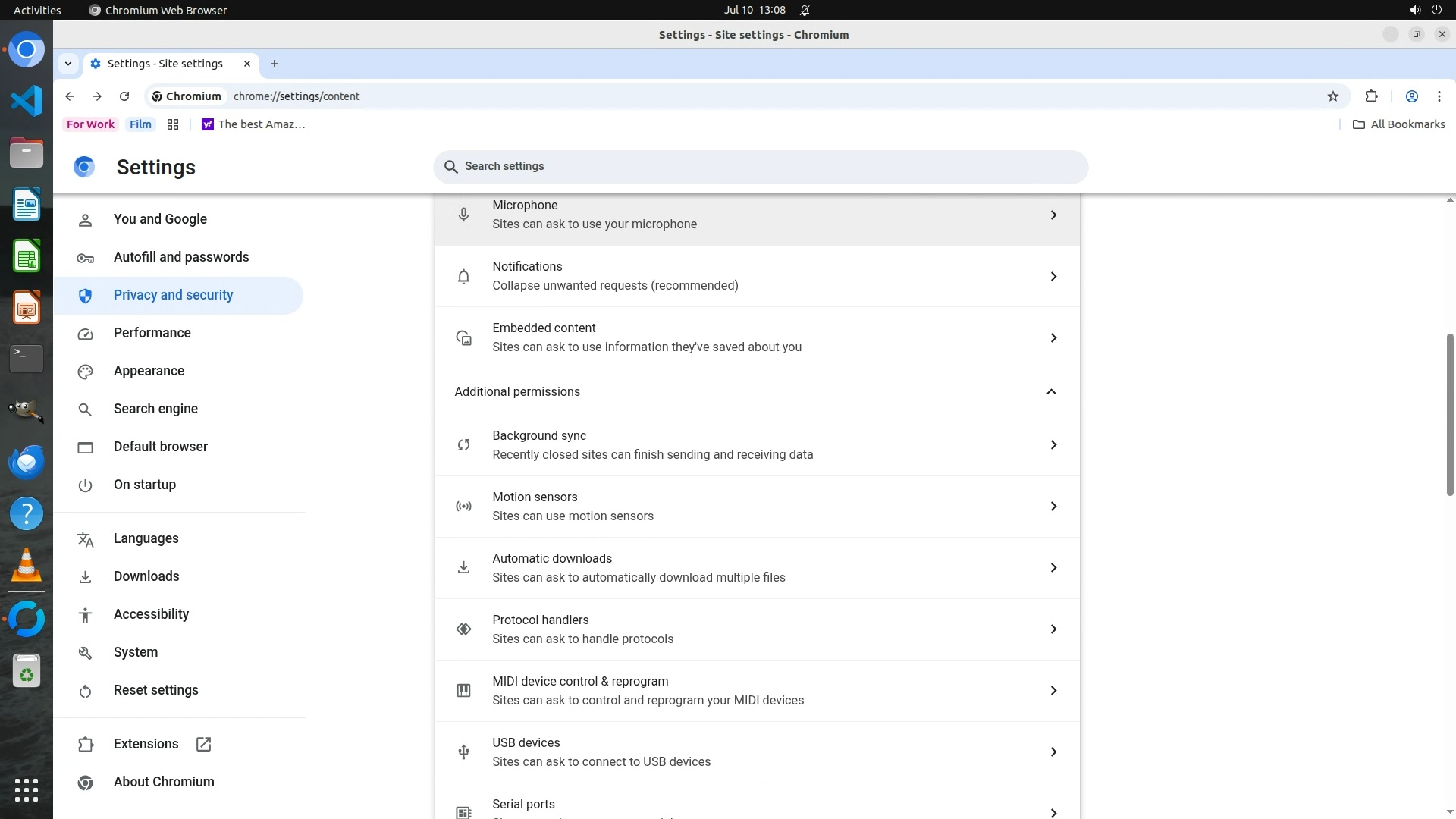Screen dimensions: 1456x819
Task: Click the apps grid bookmark icon
Action: 173,124
